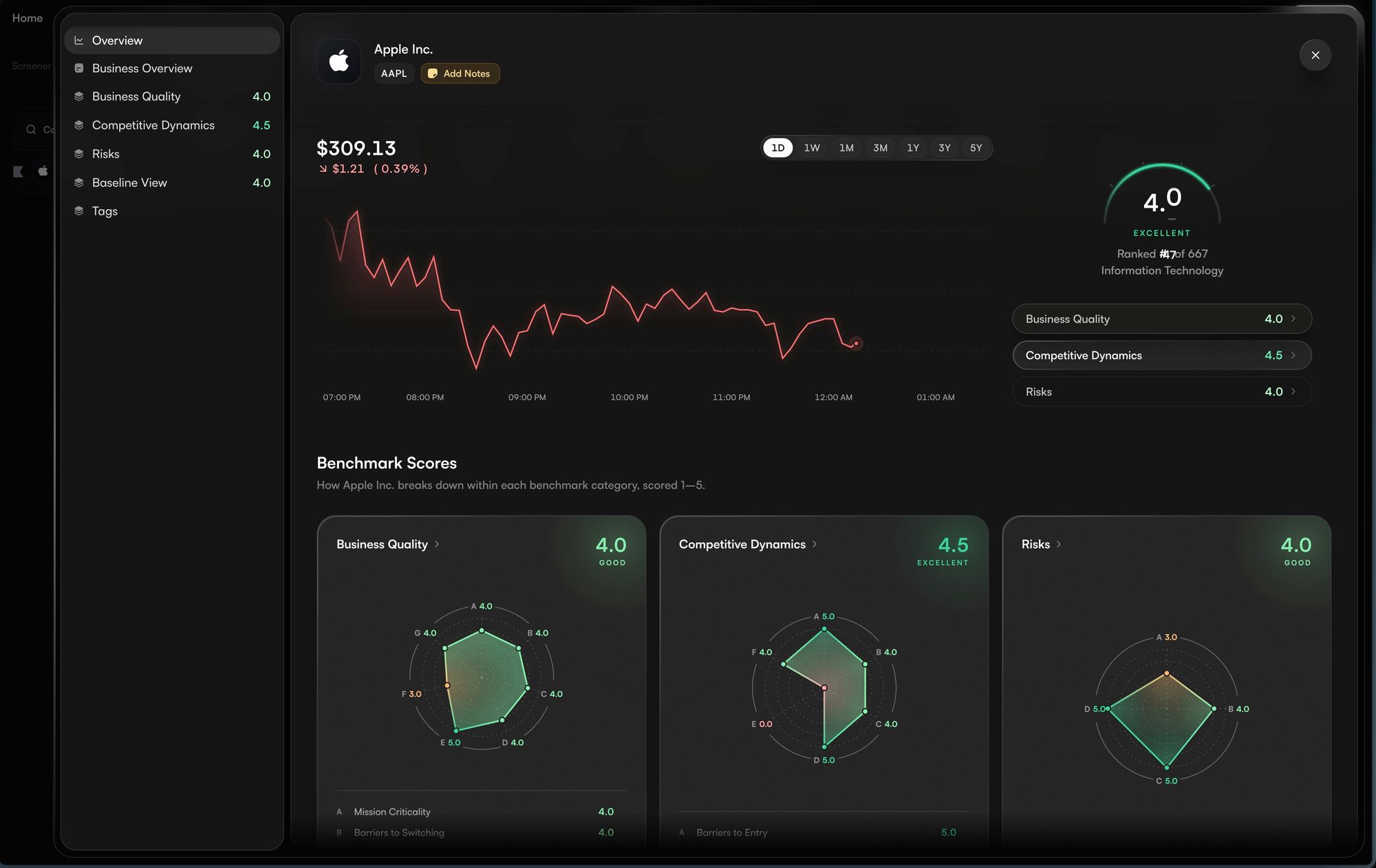Click chevron on right Business Quality row
Viewport: 1376px width, 868px height.
(1293, 319)
